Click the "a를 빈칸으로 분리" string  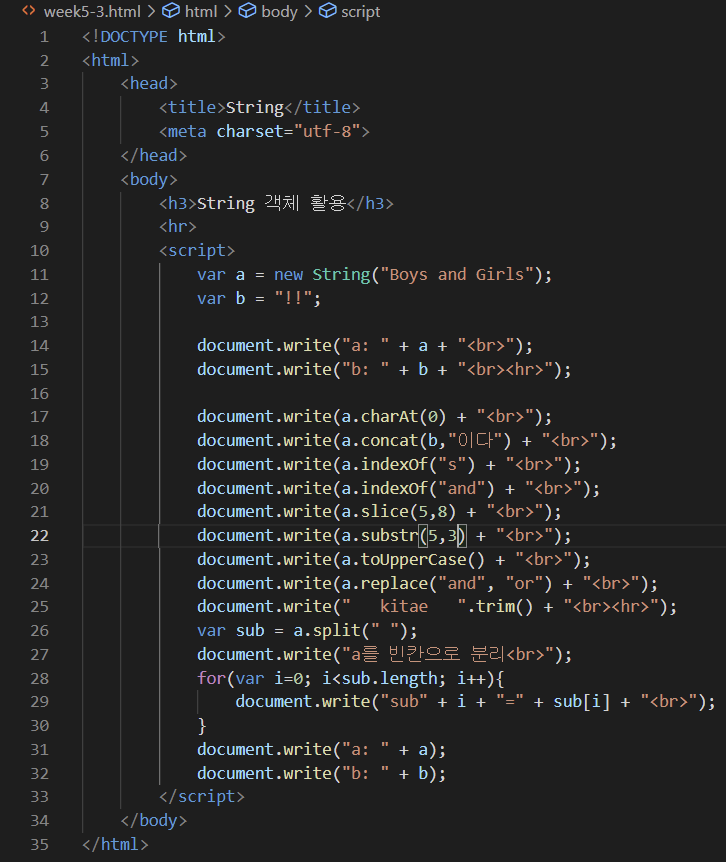pos(447,655)
